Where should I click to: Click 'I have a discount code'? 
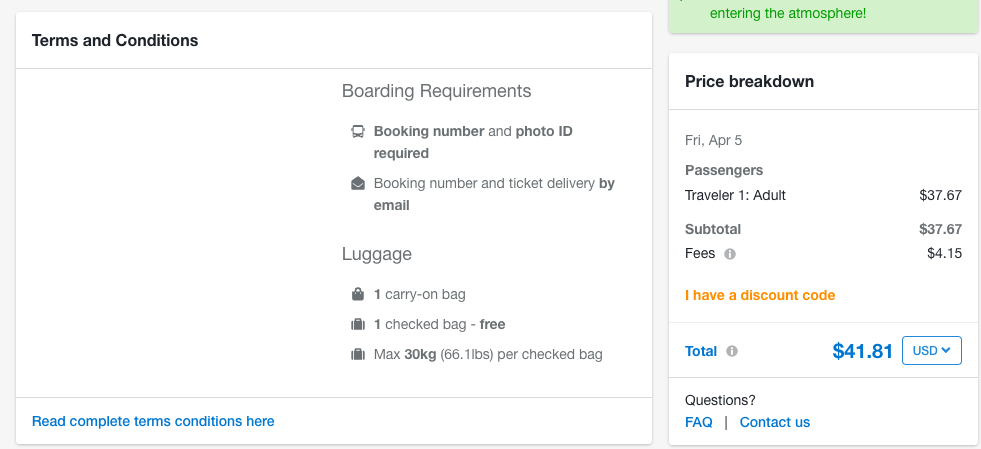[760, 295]
